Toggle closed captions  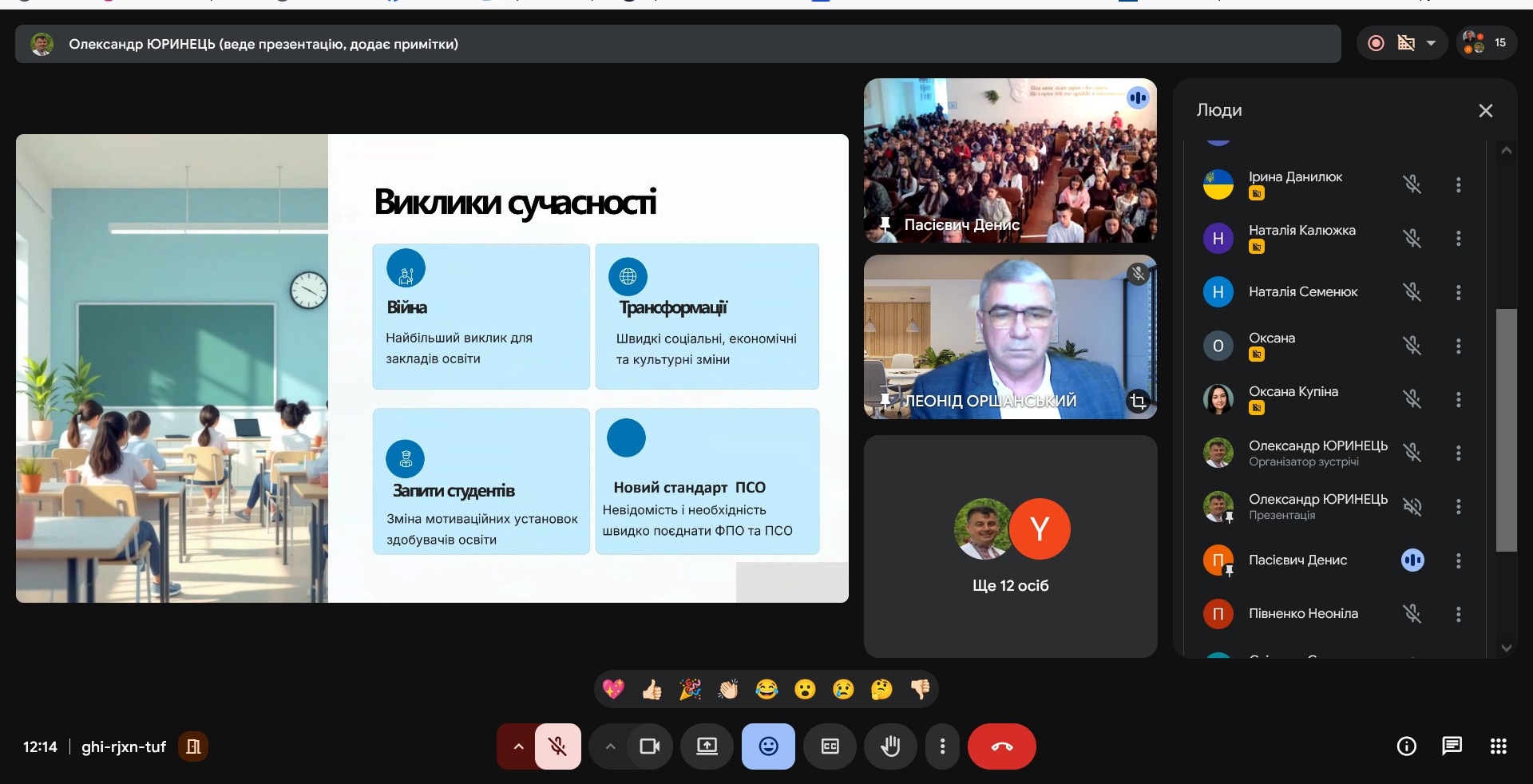tap(830, 746)
